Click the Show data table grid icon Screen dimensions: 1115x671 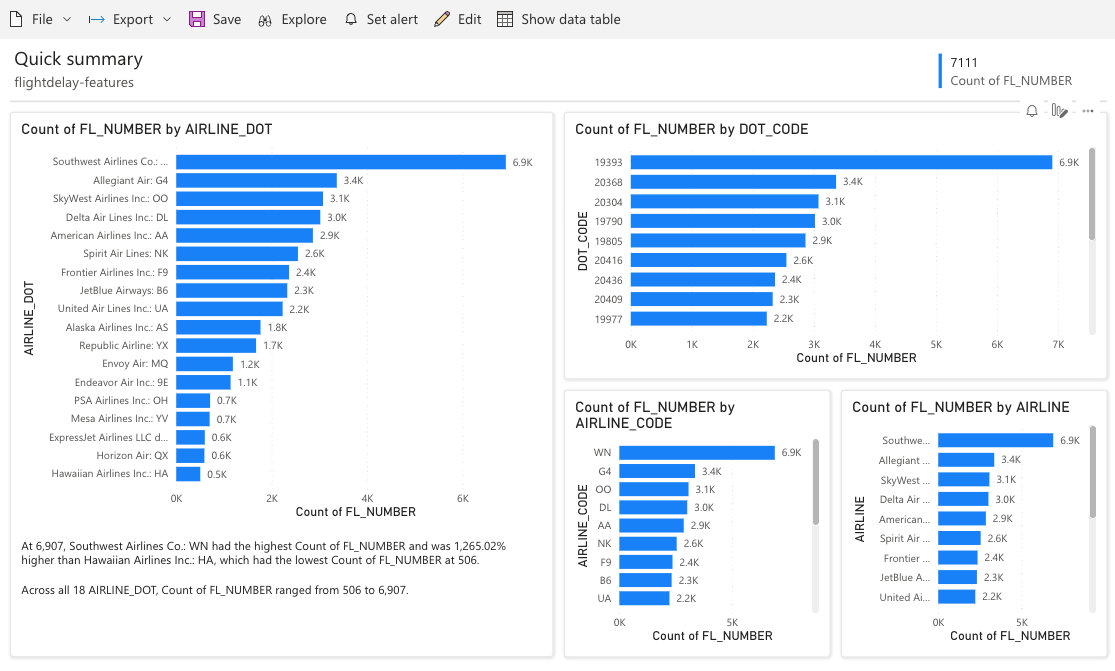coord(505,19)
